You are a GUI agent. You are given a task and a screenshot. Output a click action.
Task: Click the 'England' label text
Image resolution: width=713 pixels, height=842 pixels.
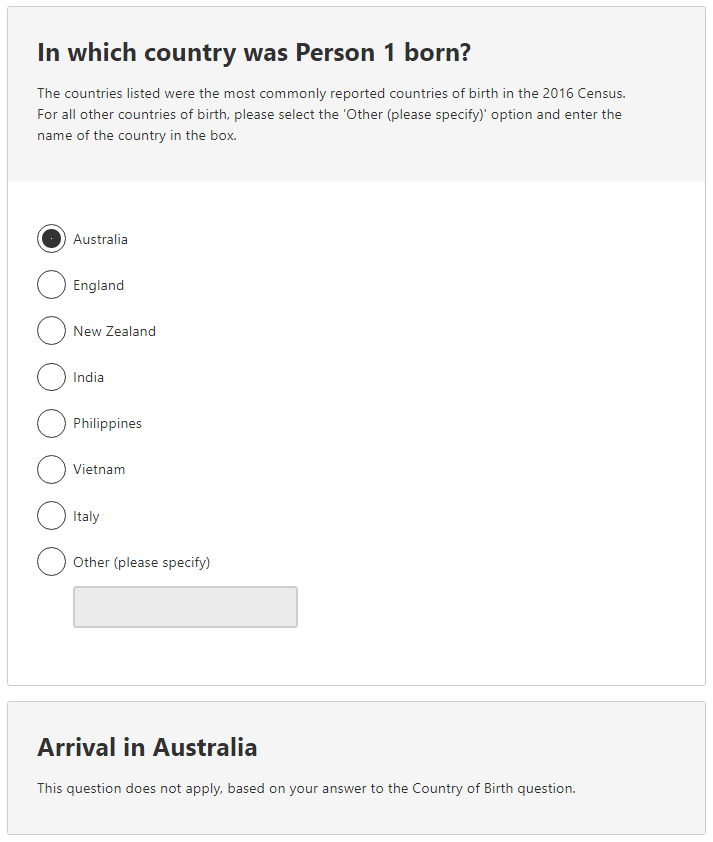click(x=97, y=285)
